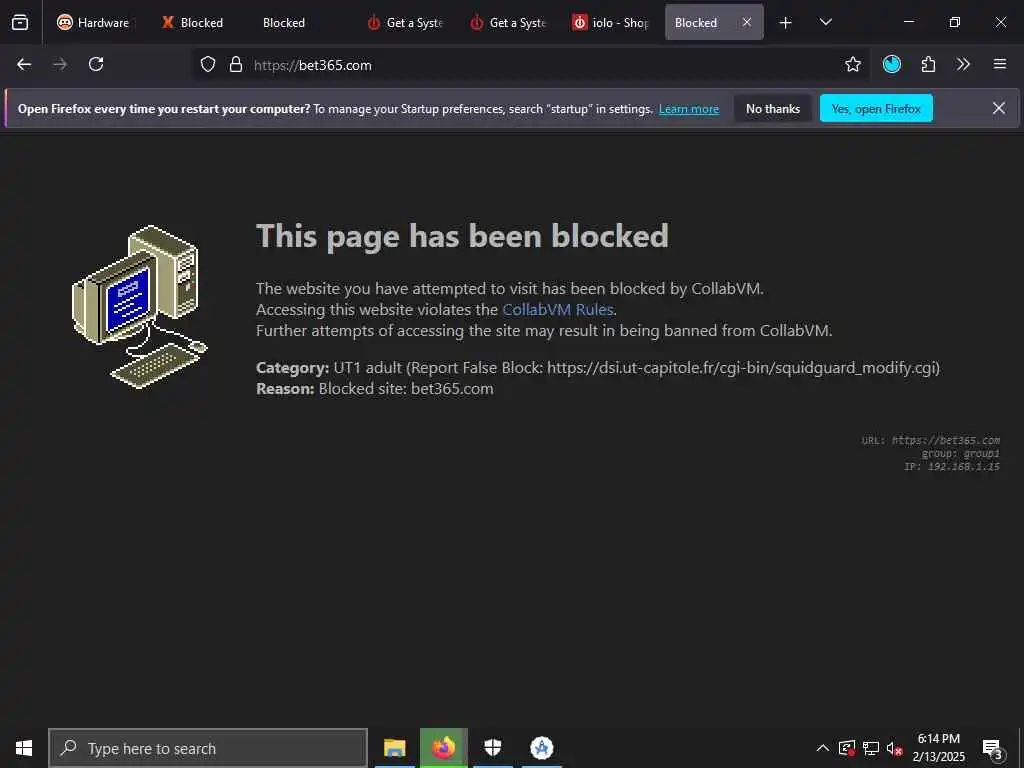The width and height of the screenshot is (1024, 768).
Task: Click the IP: 192.168.1.15 text
Action: click(x=952, y=467)
